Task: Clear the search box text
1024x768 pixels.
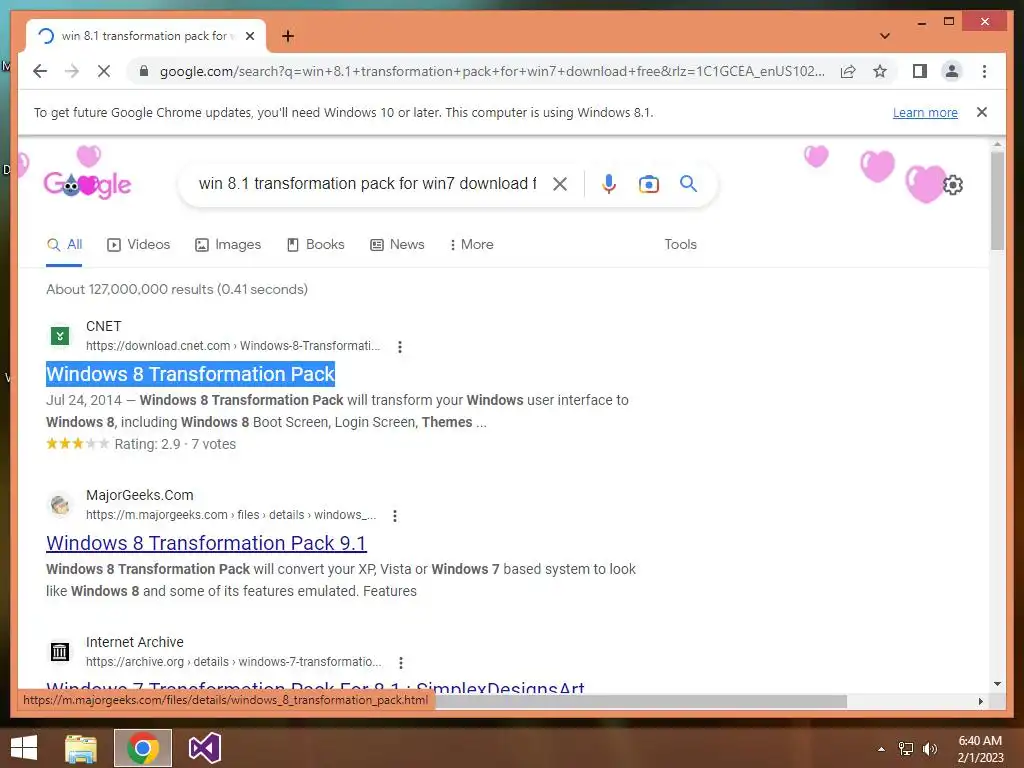Action: [x=560, y=184]
